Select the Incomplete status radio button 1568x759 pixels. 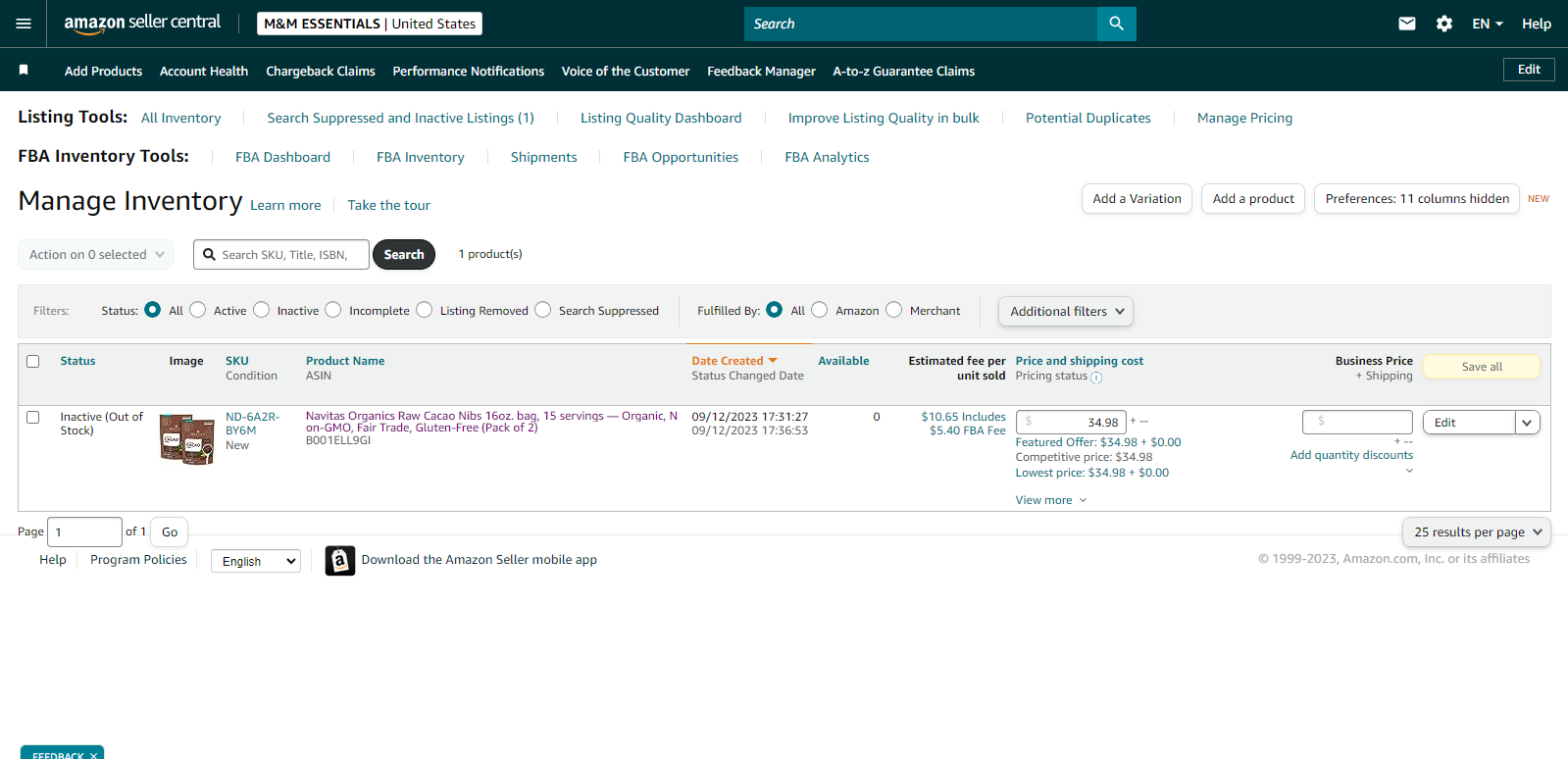332,310
